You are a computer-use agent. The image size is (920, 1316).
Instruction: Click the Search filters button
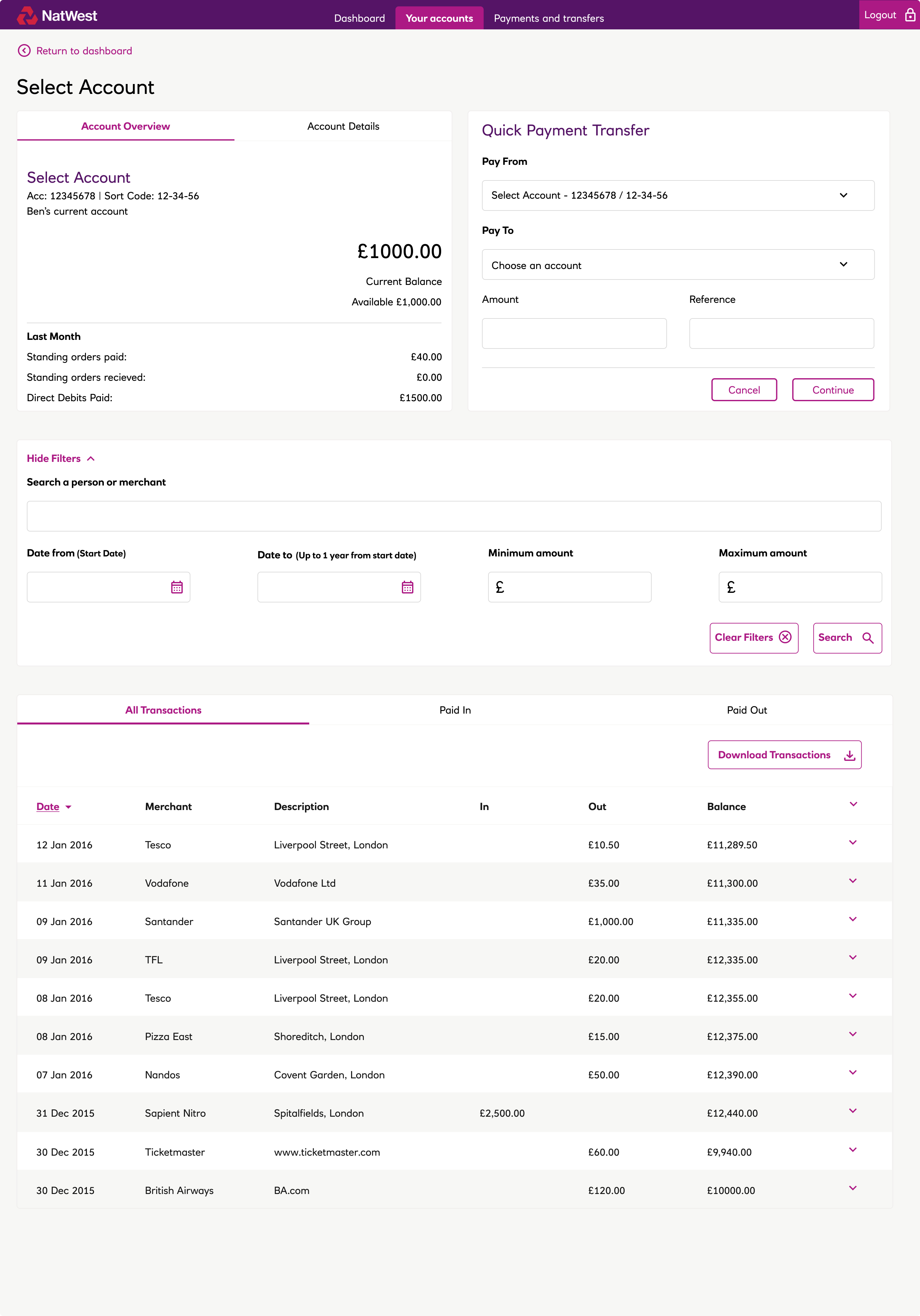tap(847, 638)
